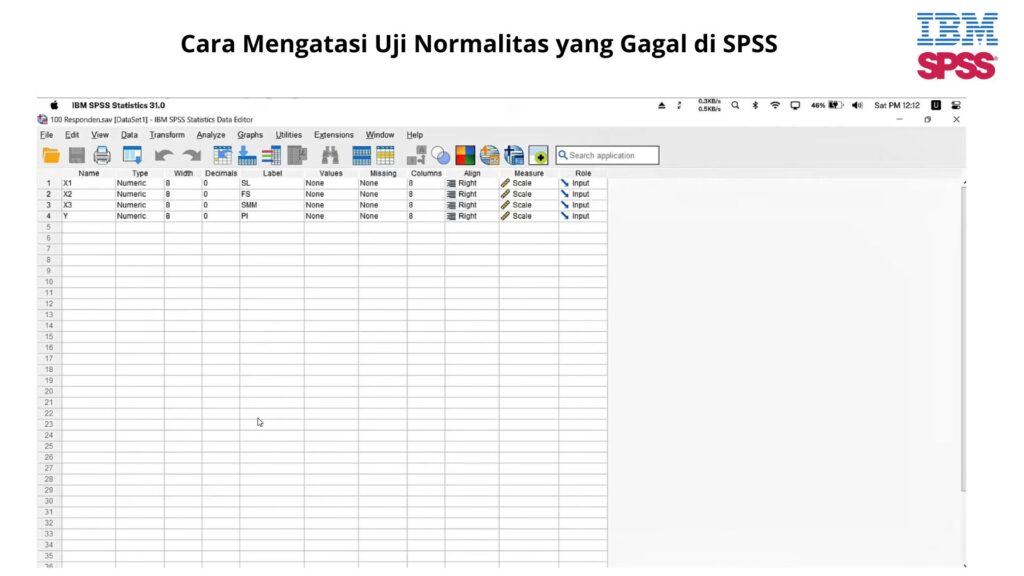Click the Redo arrow icon
Screen dimensions: 1024x576
191,155
